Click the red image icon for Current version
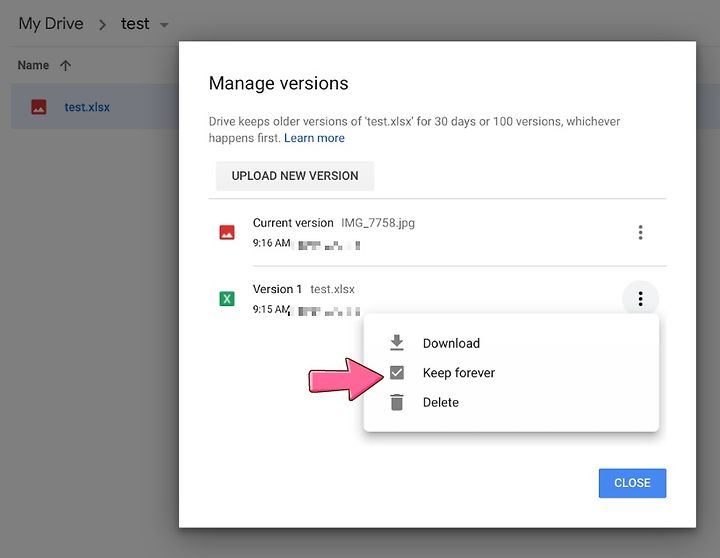This screenshot has width=720, height=558. [227, 232]
